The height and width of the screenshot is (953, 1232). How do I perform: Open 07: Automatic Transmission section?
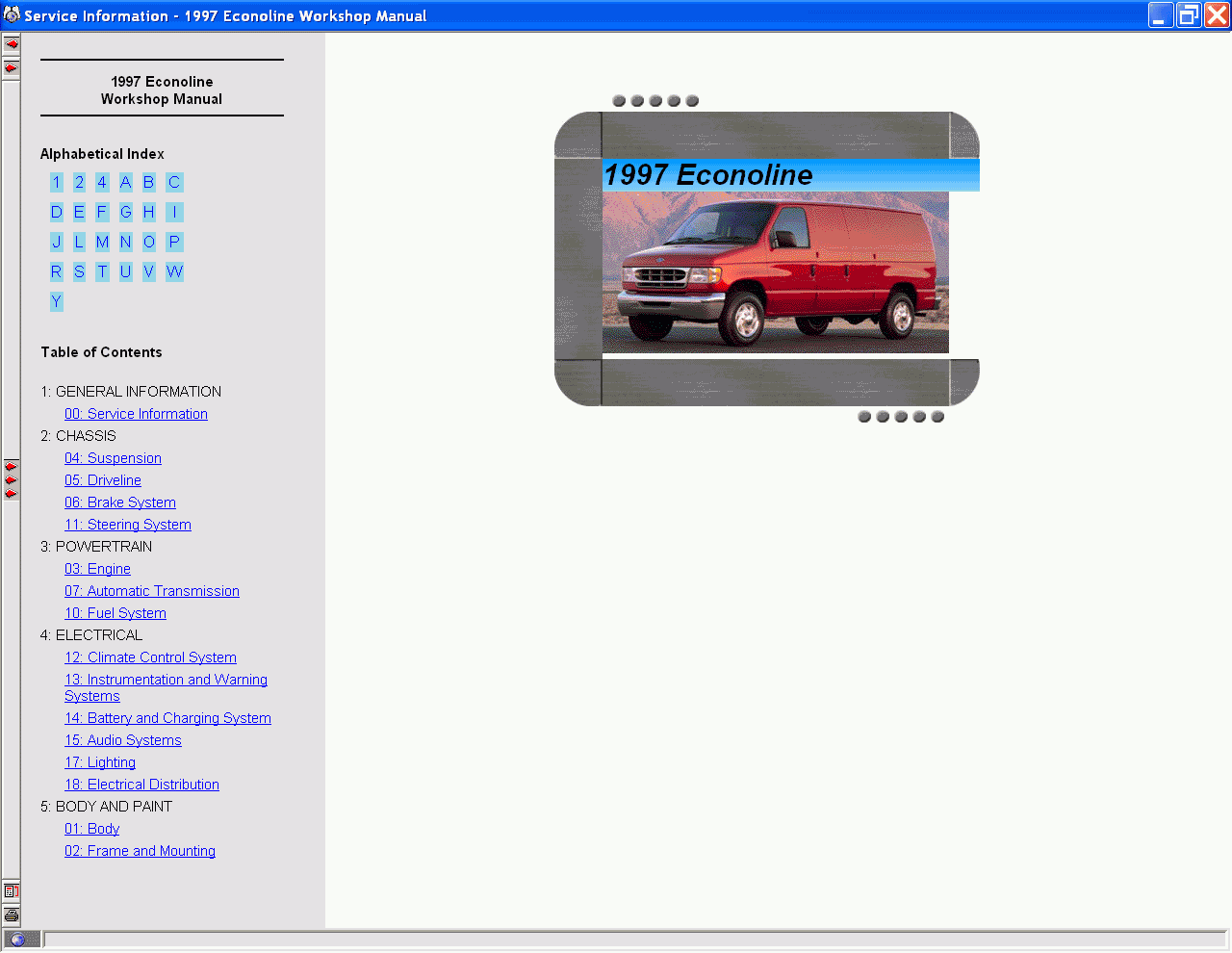[x=152, y=591]
